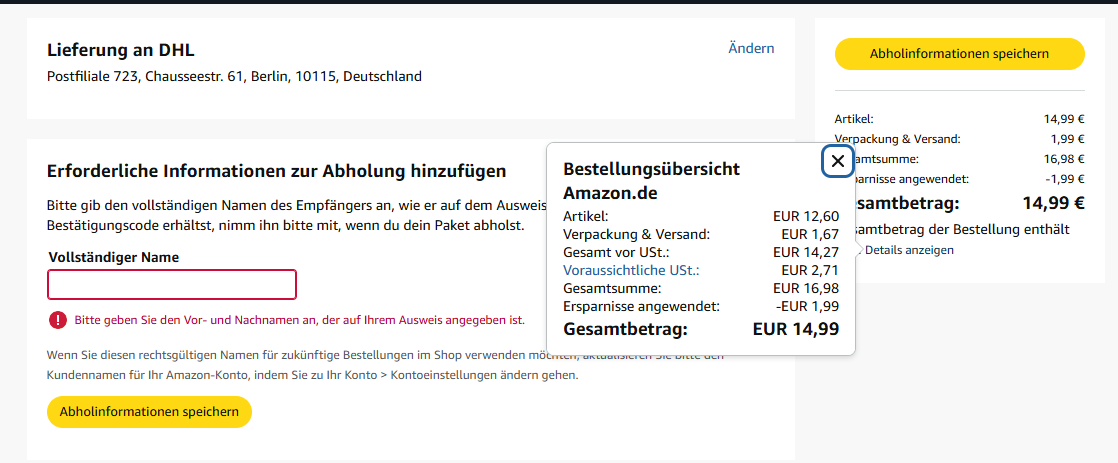Select sidebar 16,98 € Gesamtsumme value
The image size is (1118, 463).
pos(1063,159)
